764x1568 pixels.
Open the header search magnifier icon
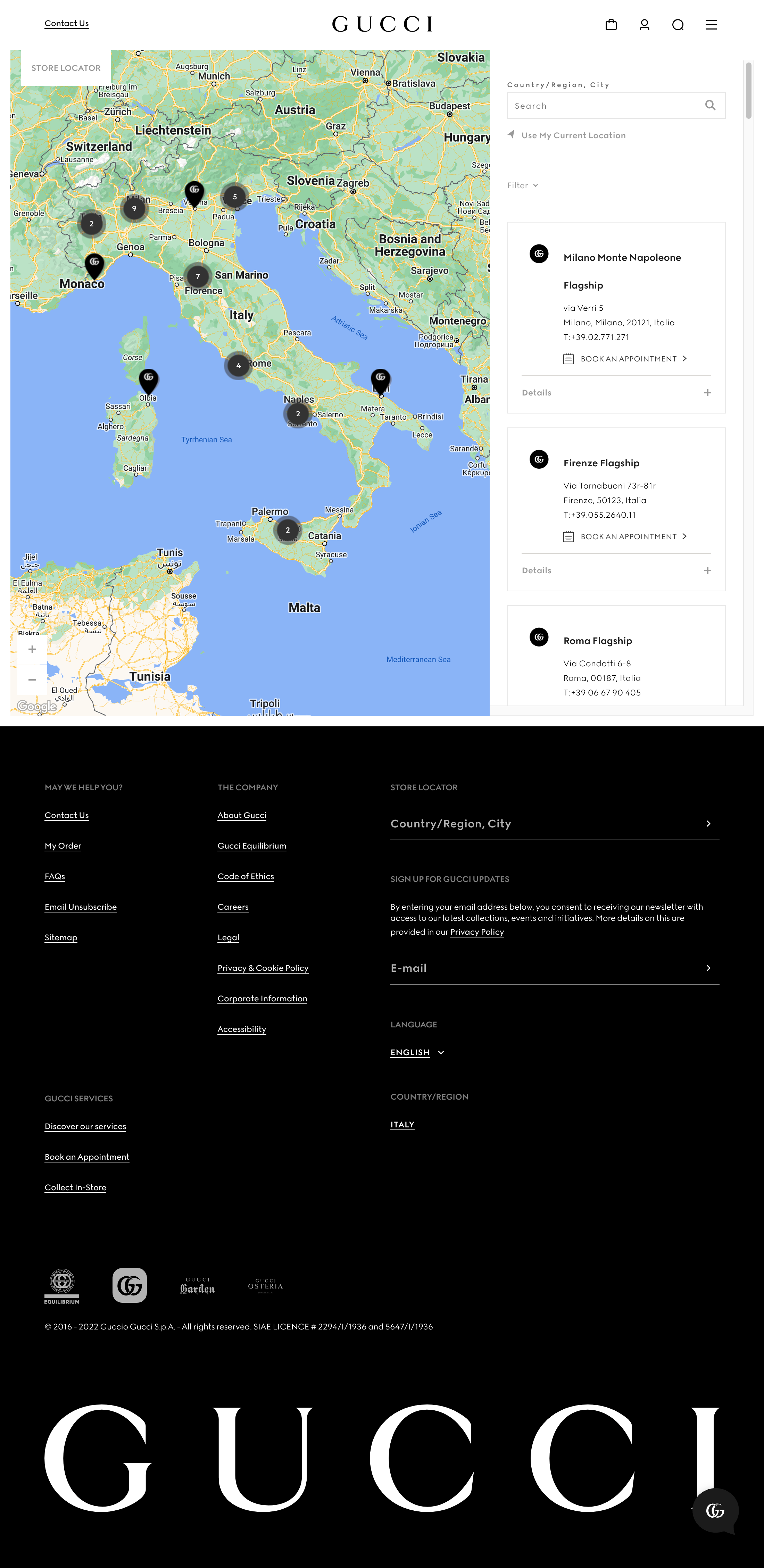tap(678, 24)
